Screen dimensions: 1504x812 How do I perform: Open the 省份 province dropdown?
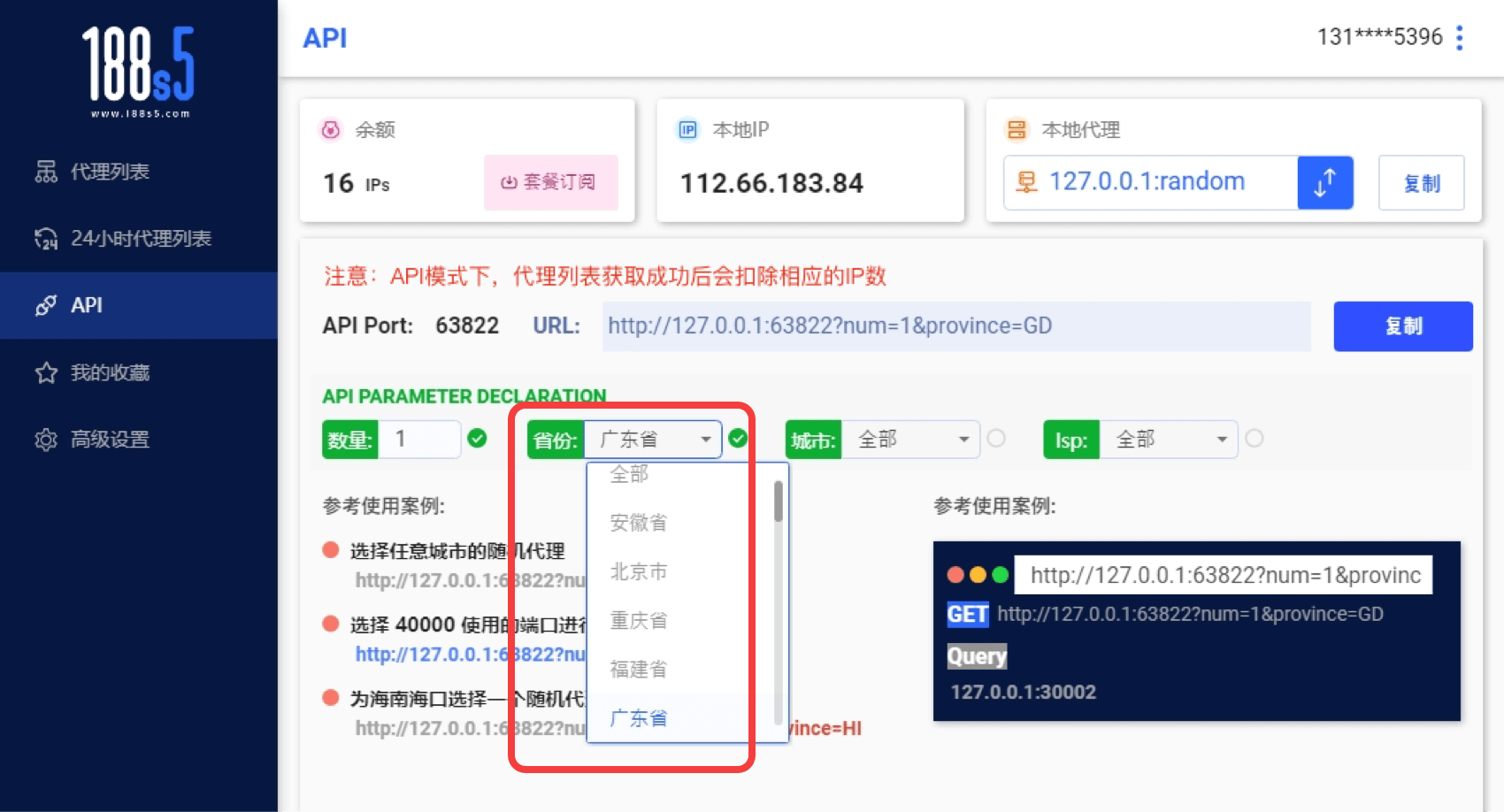point(653,440)
